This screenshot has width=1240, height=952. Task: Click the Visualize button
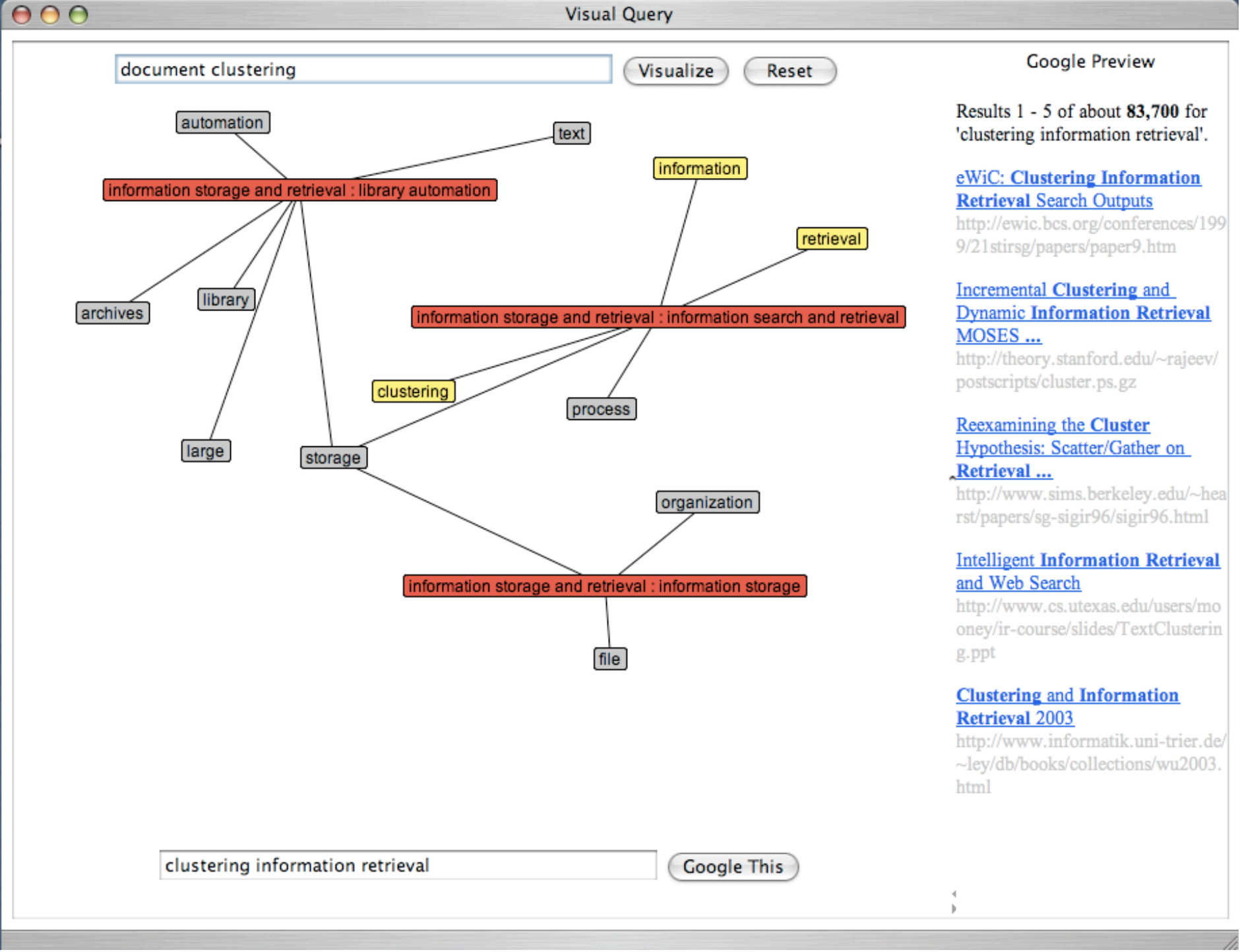coord(675,71)
